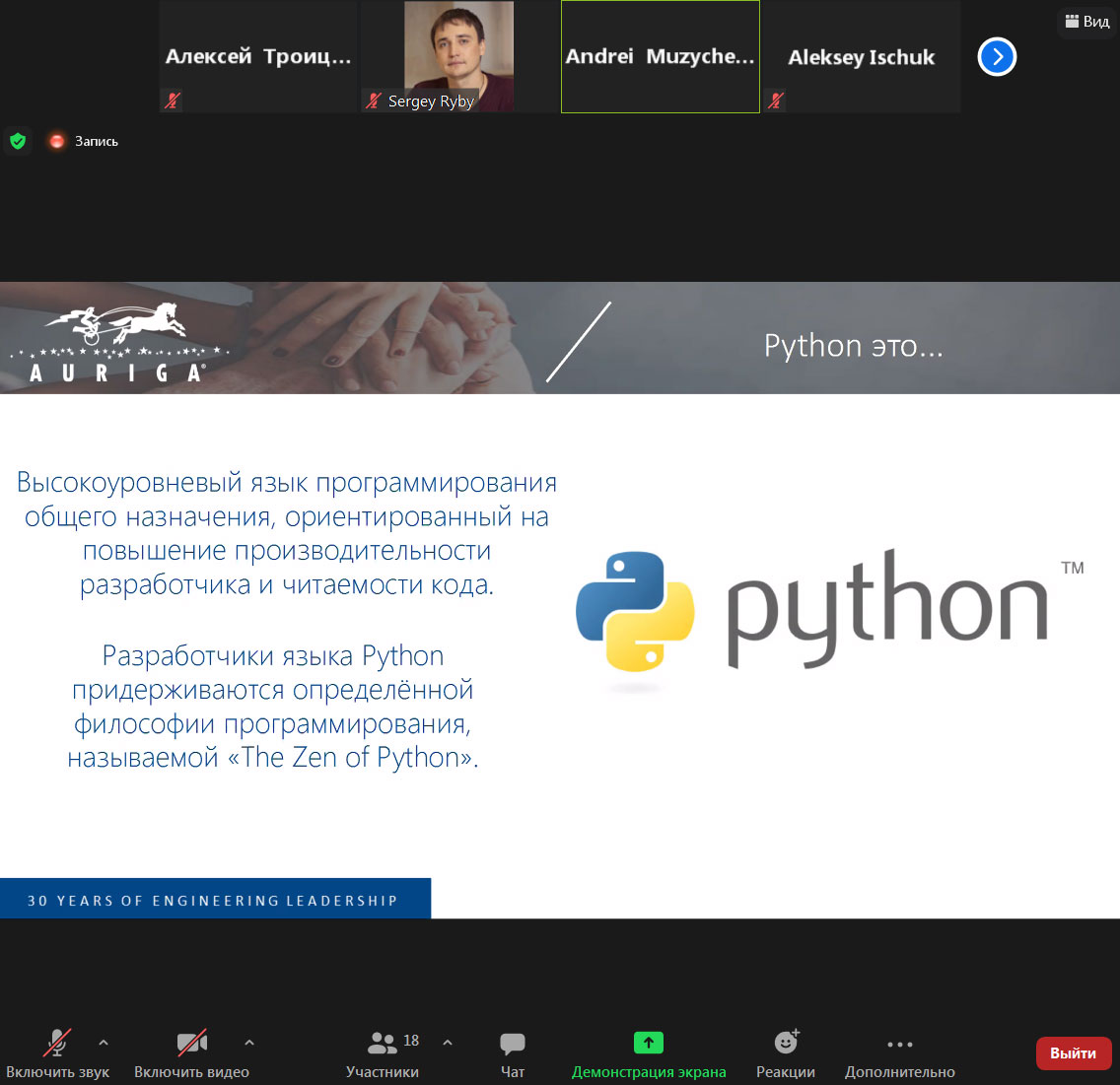
Task: Select Andrei Muzyche... participant tile
Action: 660,56
